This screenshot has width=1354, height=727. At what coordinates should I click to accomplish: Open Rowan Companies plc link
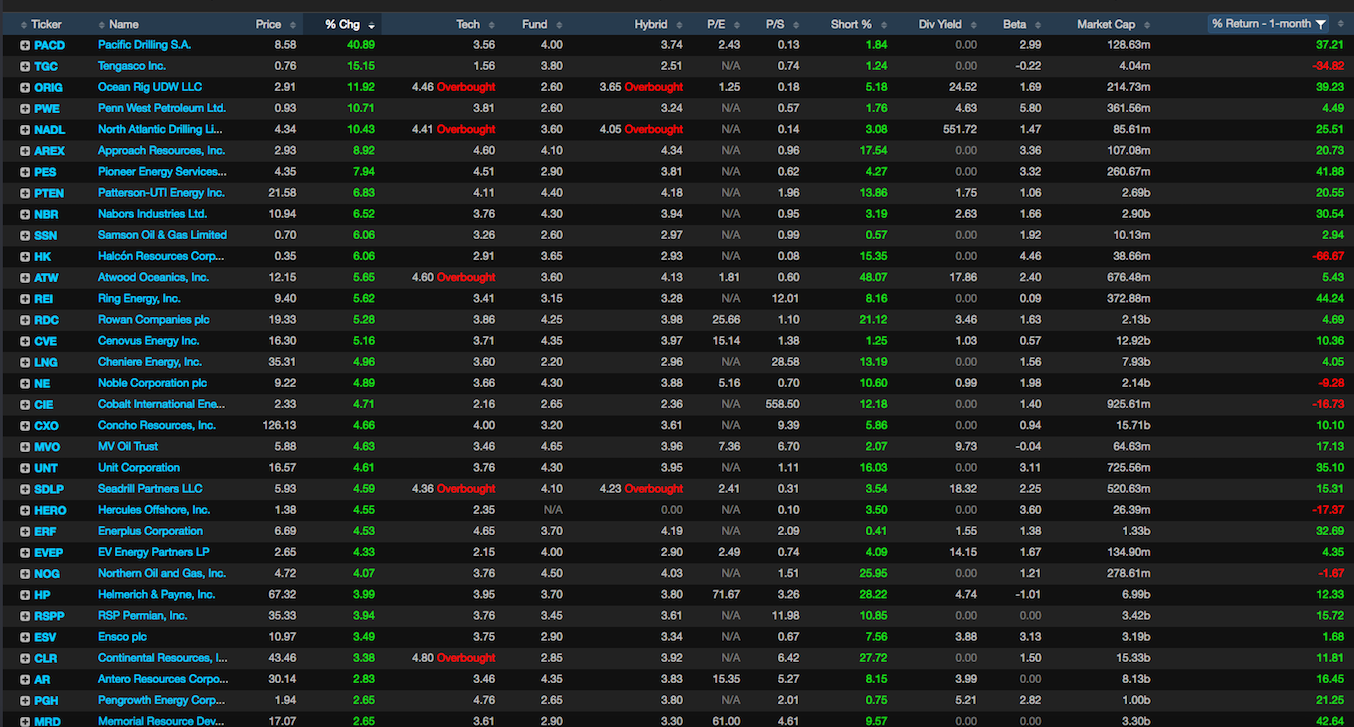154,320
